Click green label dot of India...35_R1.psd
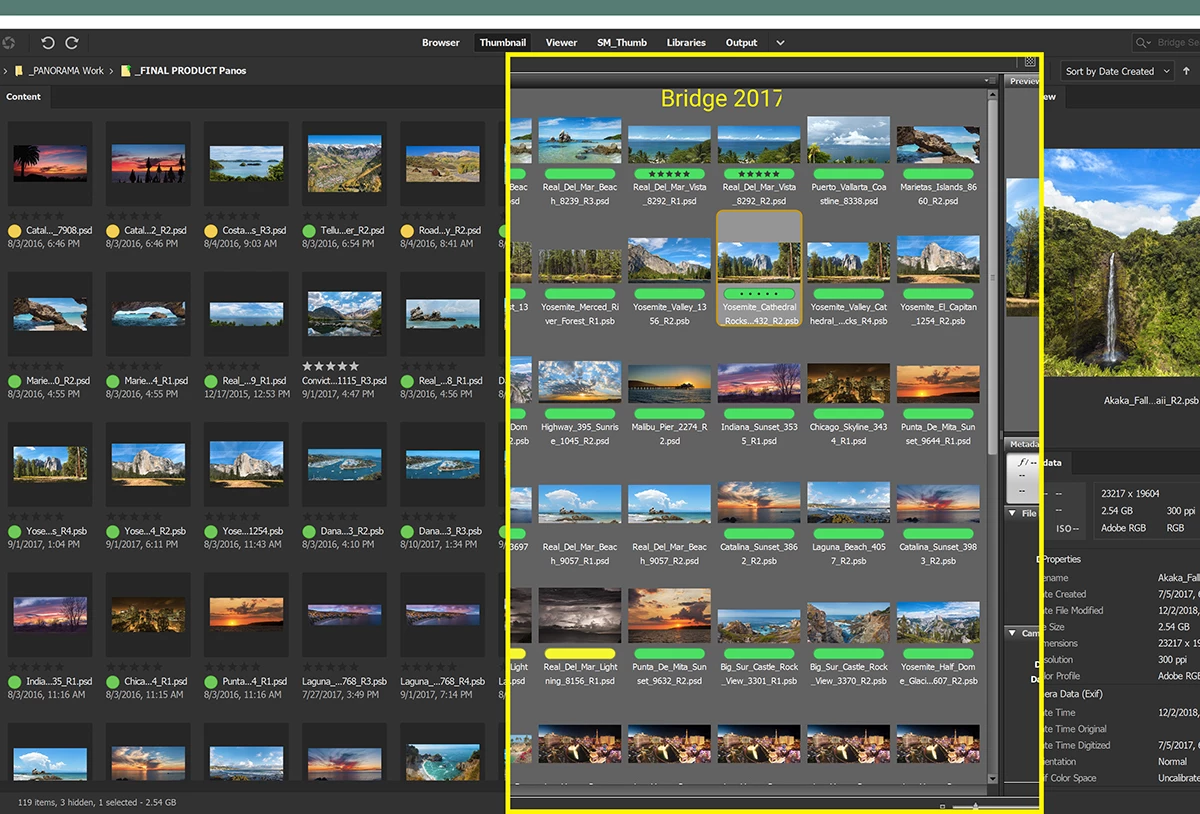The image size is (1200, 814). [x=15, y=682]
